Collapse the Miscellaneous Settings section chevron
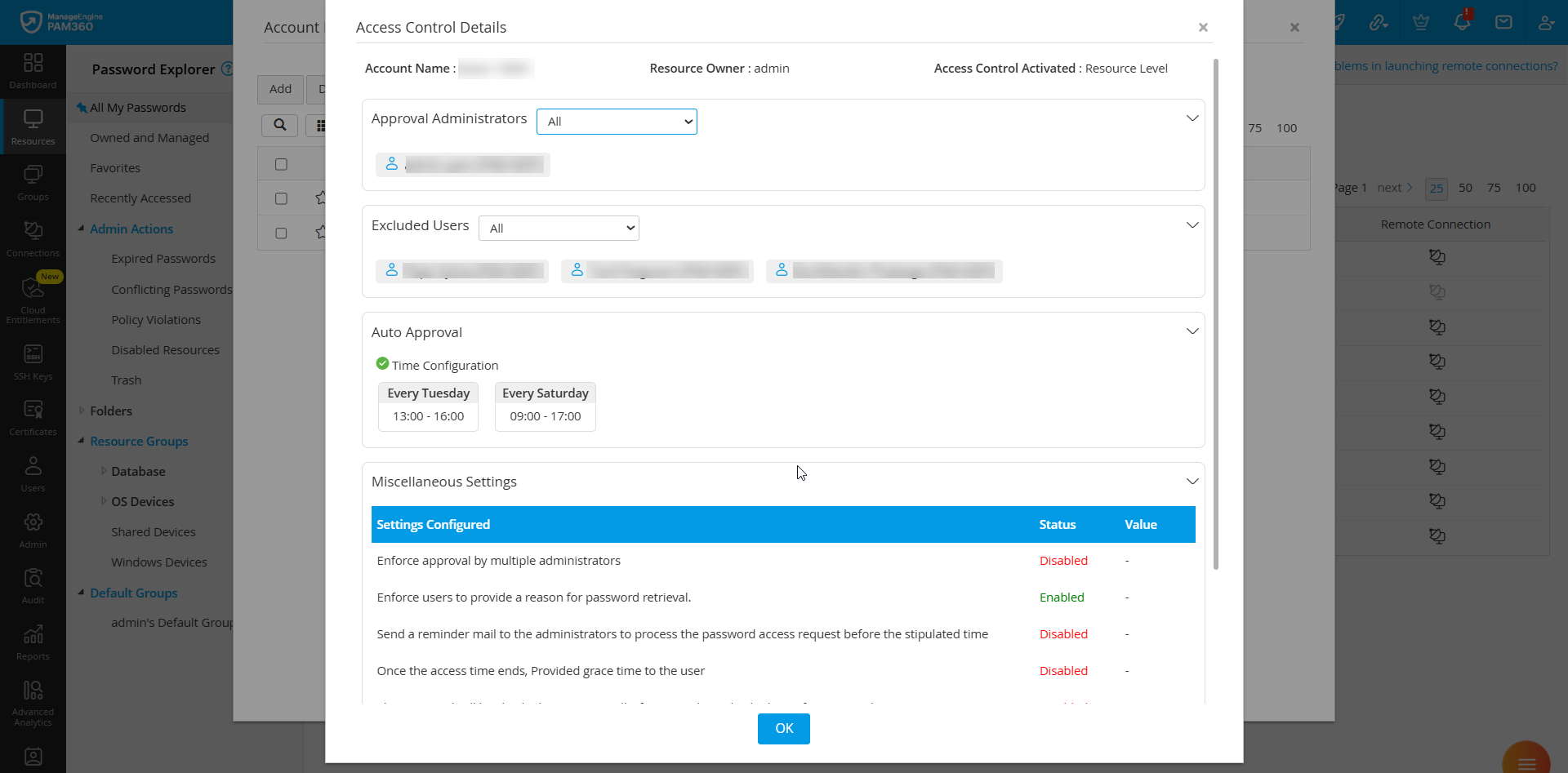Screen dimensions: 1568x773 pyautogui.click(x=1192, y=481)
